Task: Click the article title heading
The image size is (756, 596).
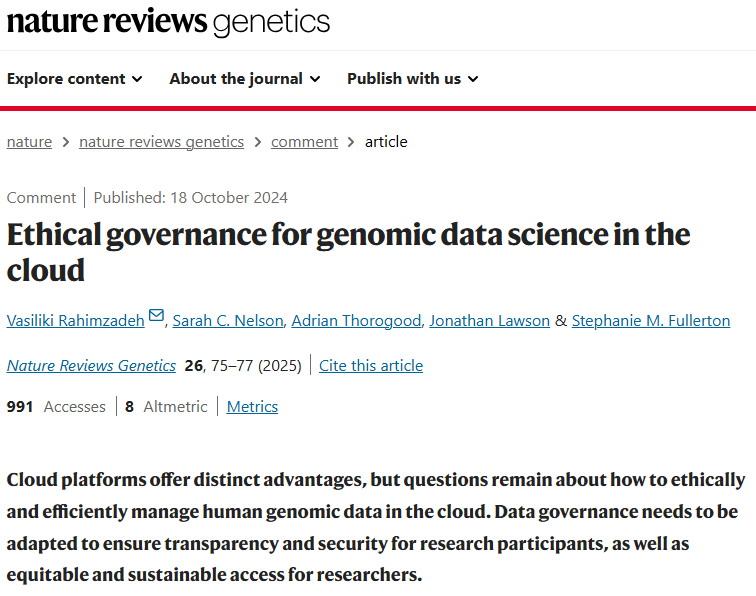Action: (348, 252)
